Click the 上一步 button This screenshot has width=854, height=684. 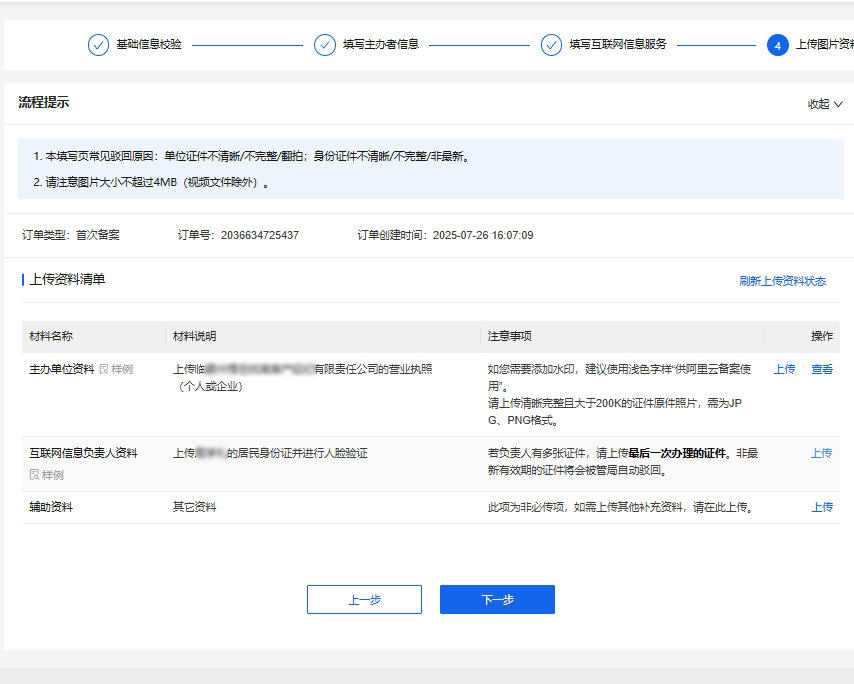coord(364,599)
